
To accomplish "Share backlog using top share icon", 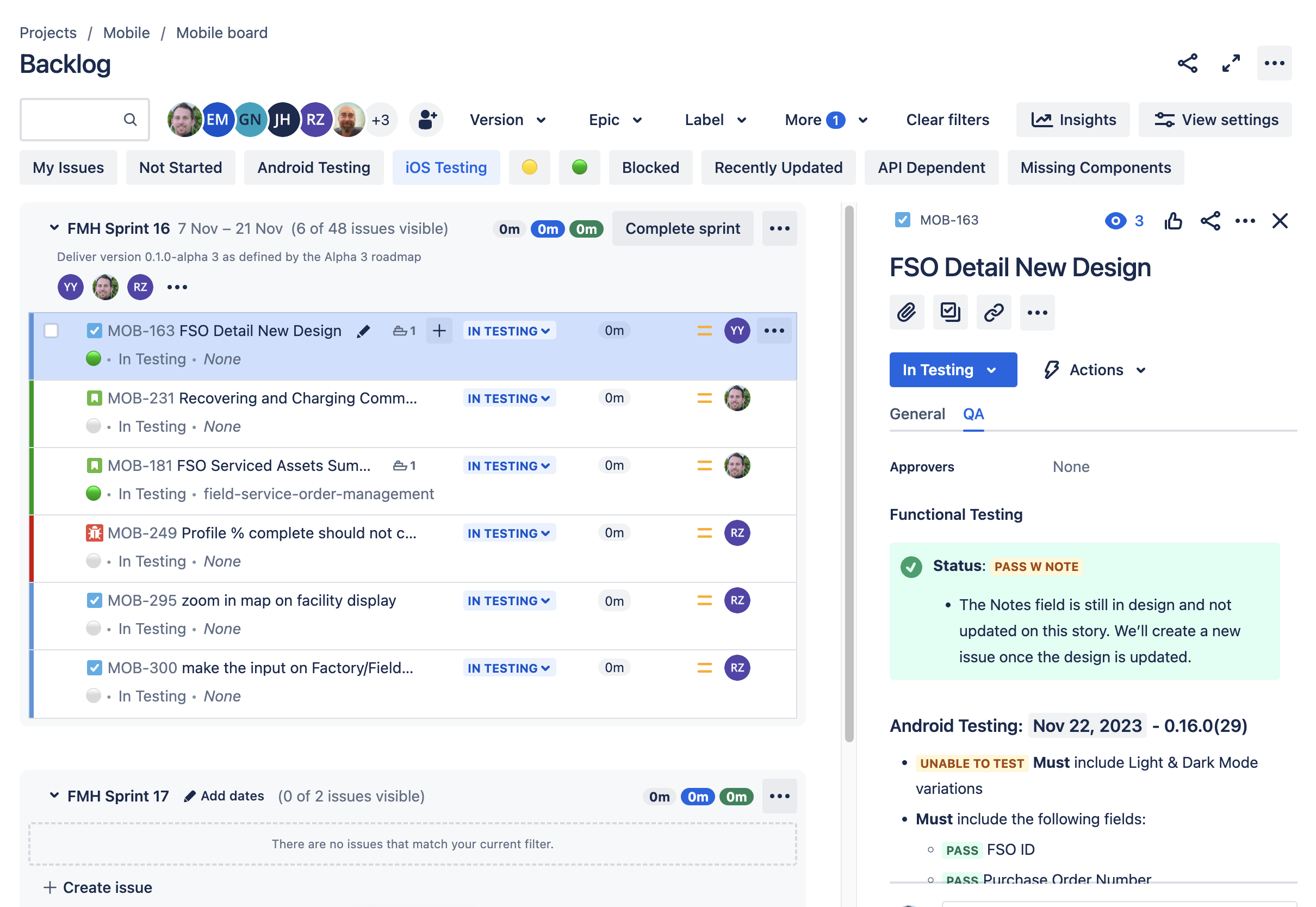I will (1188, 64).
